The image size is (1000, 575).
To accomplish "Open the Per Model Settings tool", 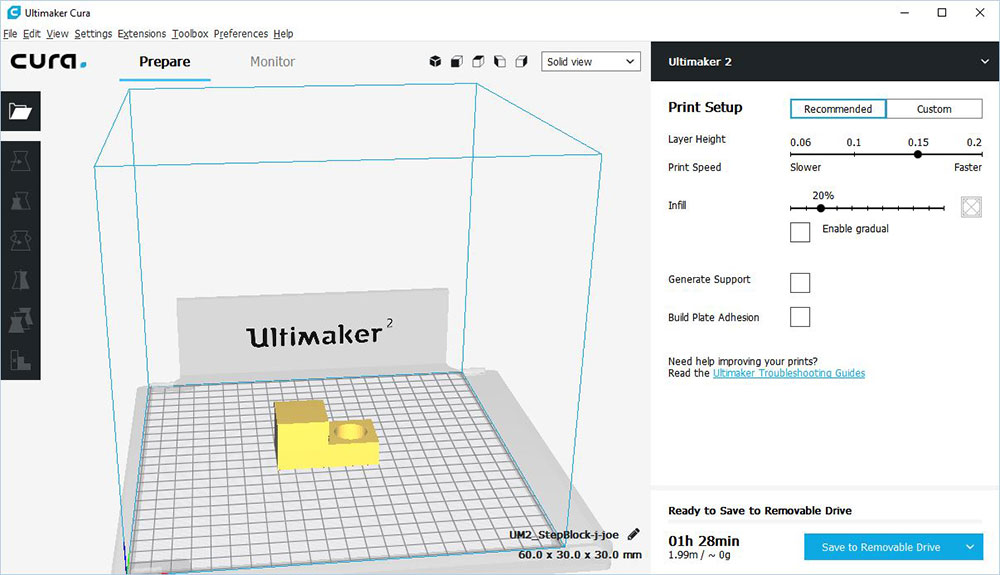I will tap(21, 320).
